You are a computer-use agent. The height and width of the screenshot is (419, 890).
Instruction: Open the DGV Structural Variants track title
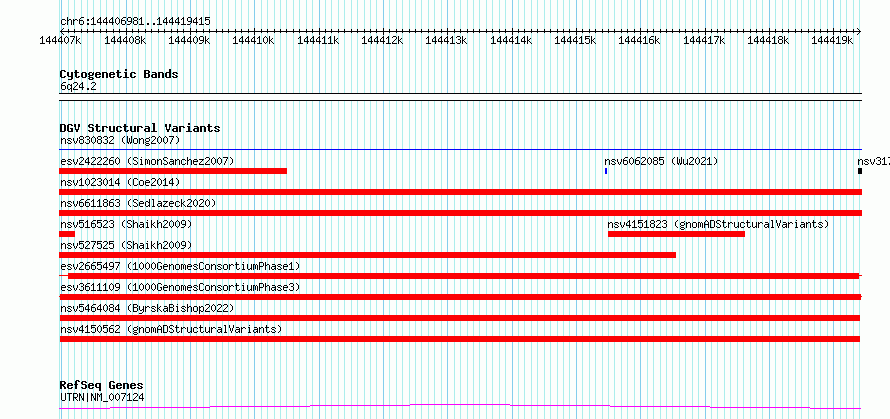tap(140, 128)
